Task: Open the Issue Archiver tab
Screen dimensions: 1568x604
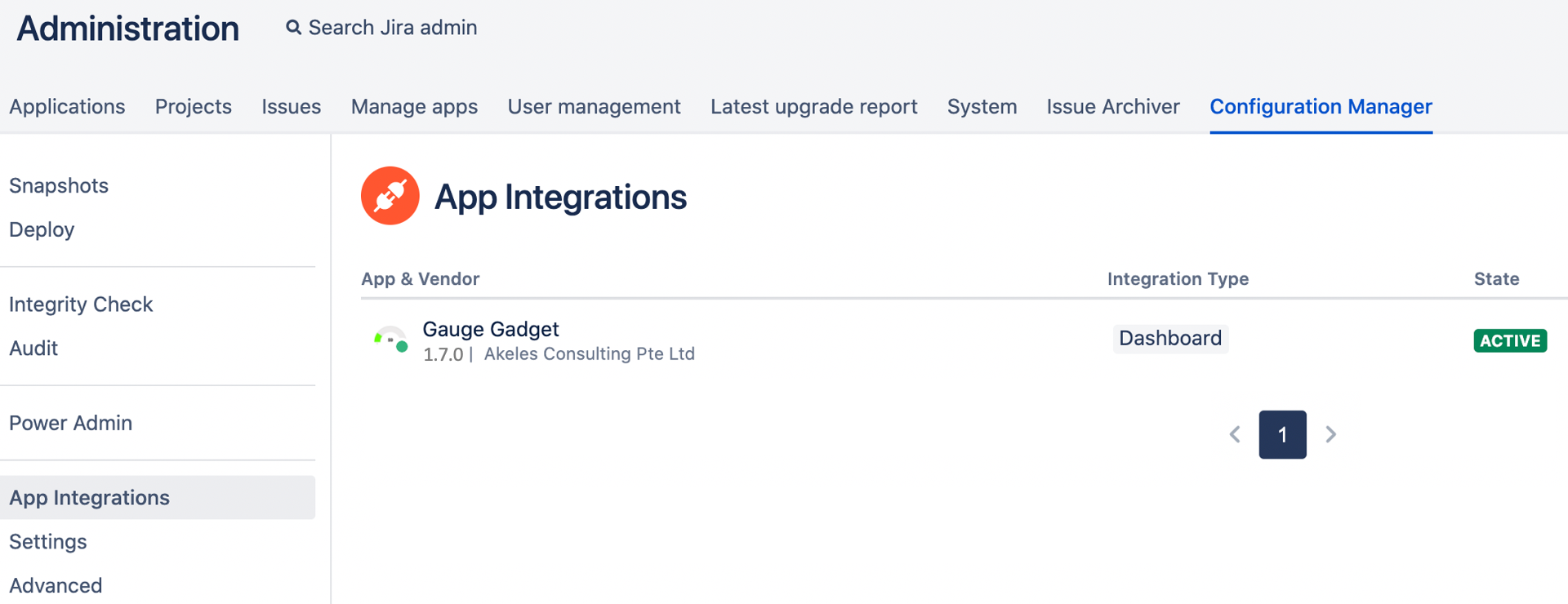Action: coord(1112,107)
